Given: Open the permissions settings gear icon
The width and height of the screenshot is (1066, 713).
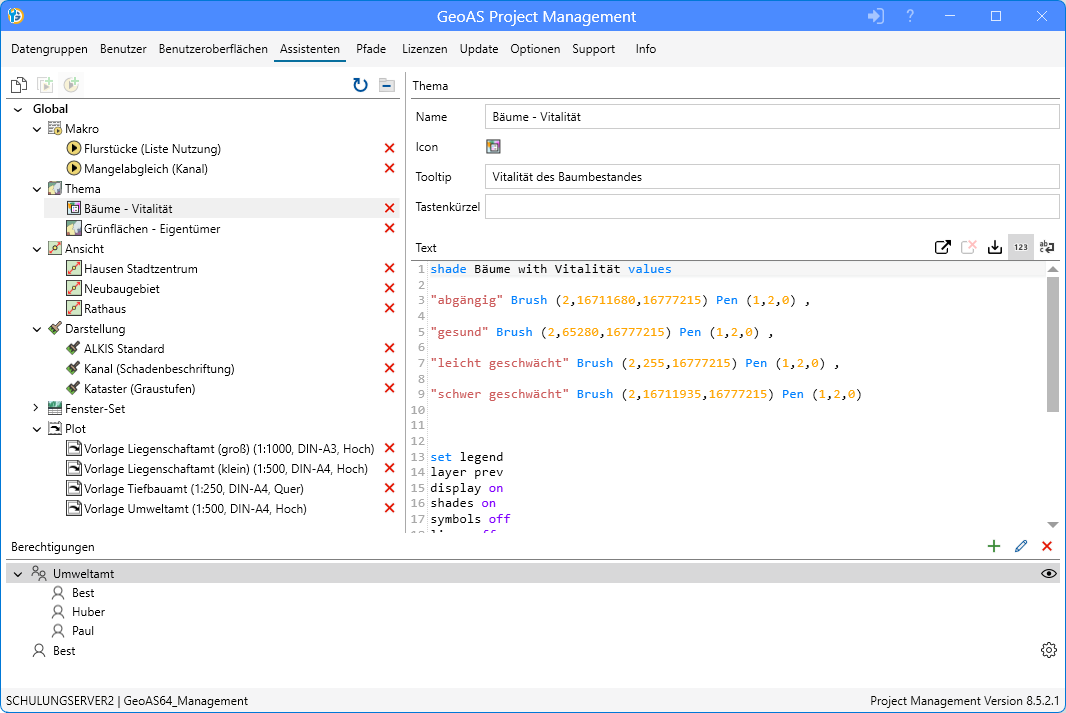Looking at the screenshot, I should (x=1048, y=651).
